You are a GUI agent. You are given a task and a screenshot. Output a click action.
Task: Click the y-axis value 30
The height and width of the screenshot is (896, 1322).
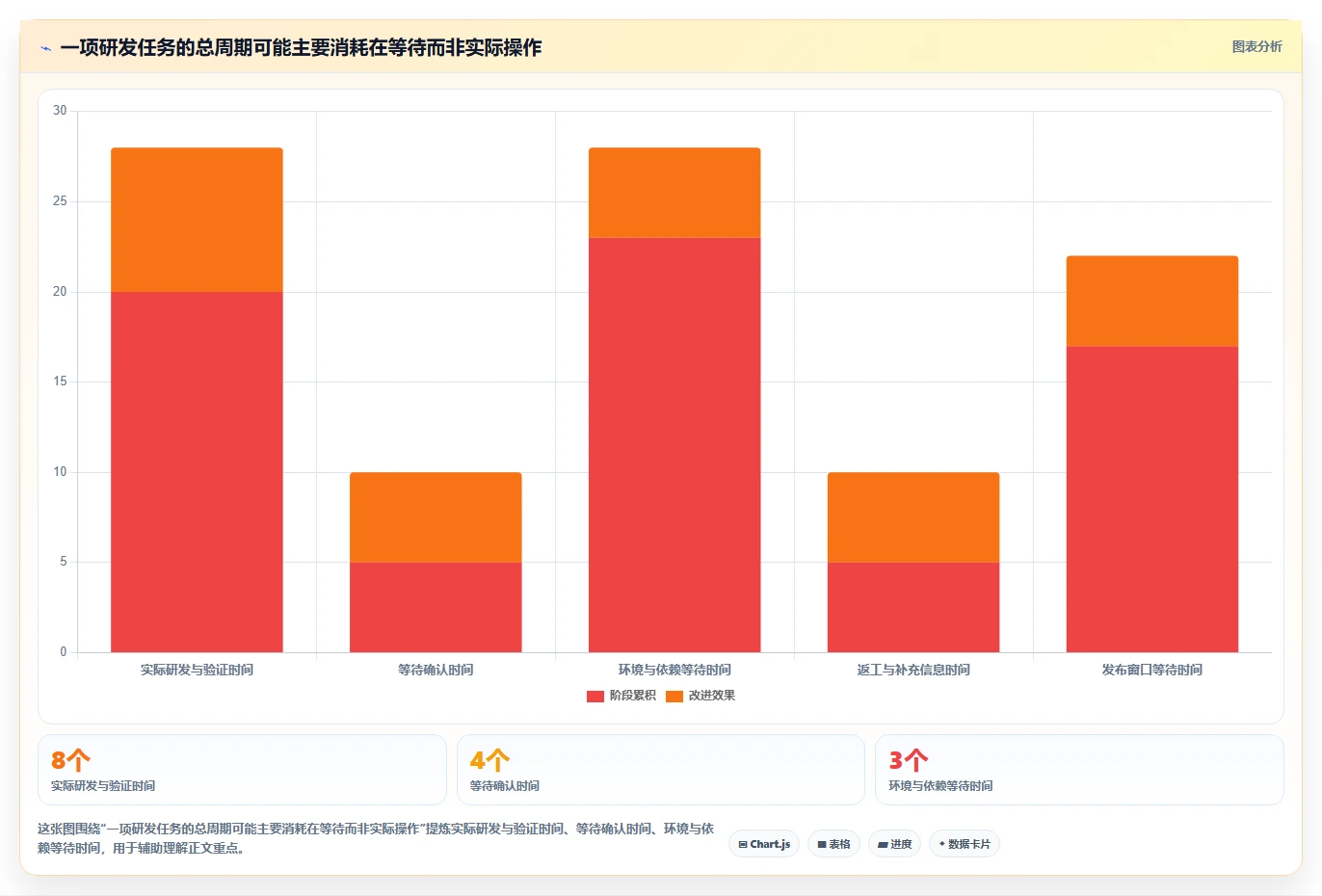[x=60, y=111]
